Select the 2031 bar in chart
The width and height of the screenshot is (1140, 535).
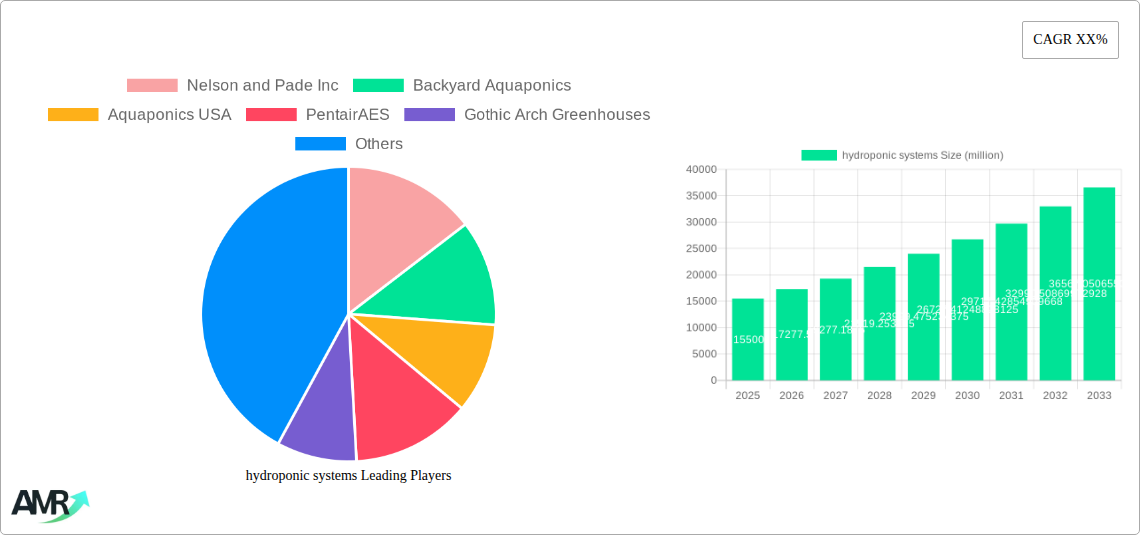point(1011,302)
